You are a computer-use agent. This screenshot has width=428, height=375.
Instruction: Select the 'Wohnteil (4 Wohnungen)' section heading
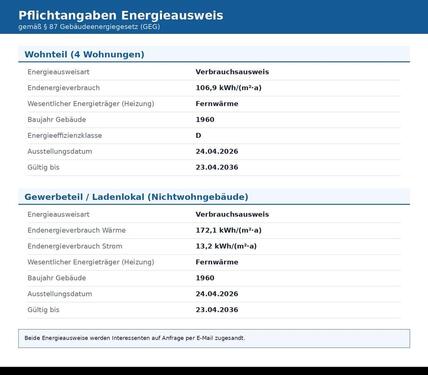(x=84, y=54)
